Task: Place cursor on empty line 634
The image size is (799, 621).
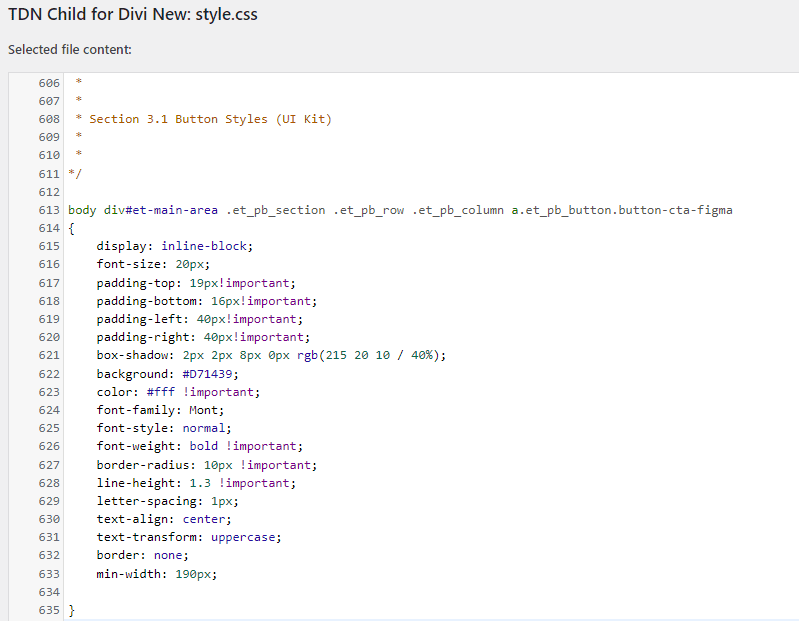Action: click(428, 592)
